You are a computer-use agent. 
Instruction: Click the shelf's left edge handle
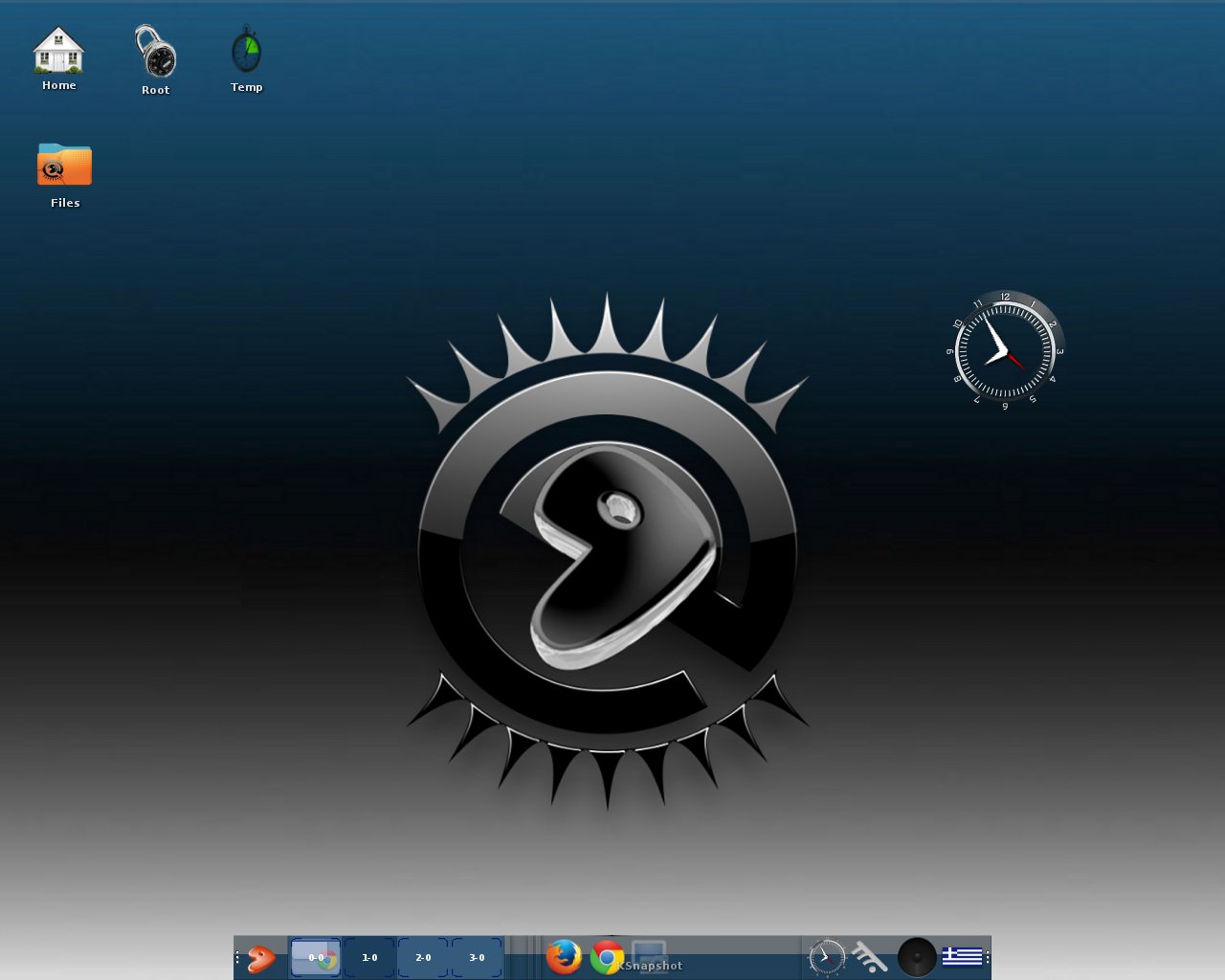coord(237,957)
